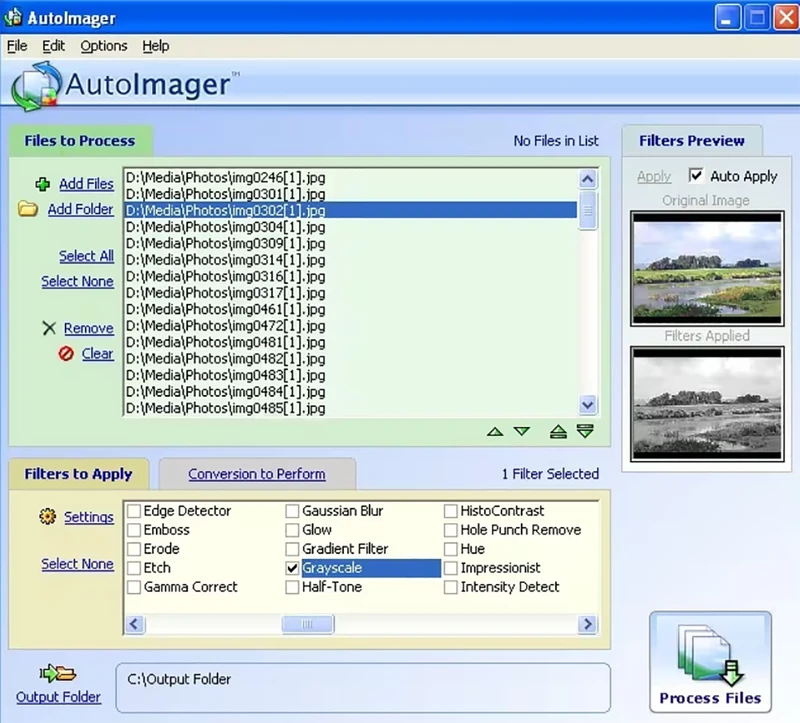Open the Options menu
800x723 pixels.
[x=104, y=46]
